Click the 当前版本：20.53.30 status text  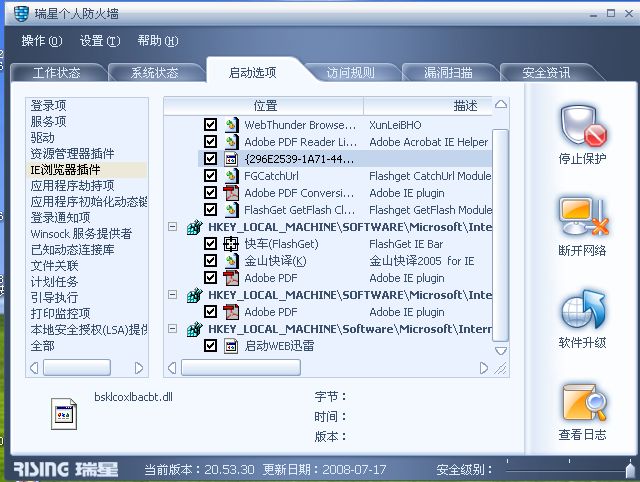click(199, 470)
